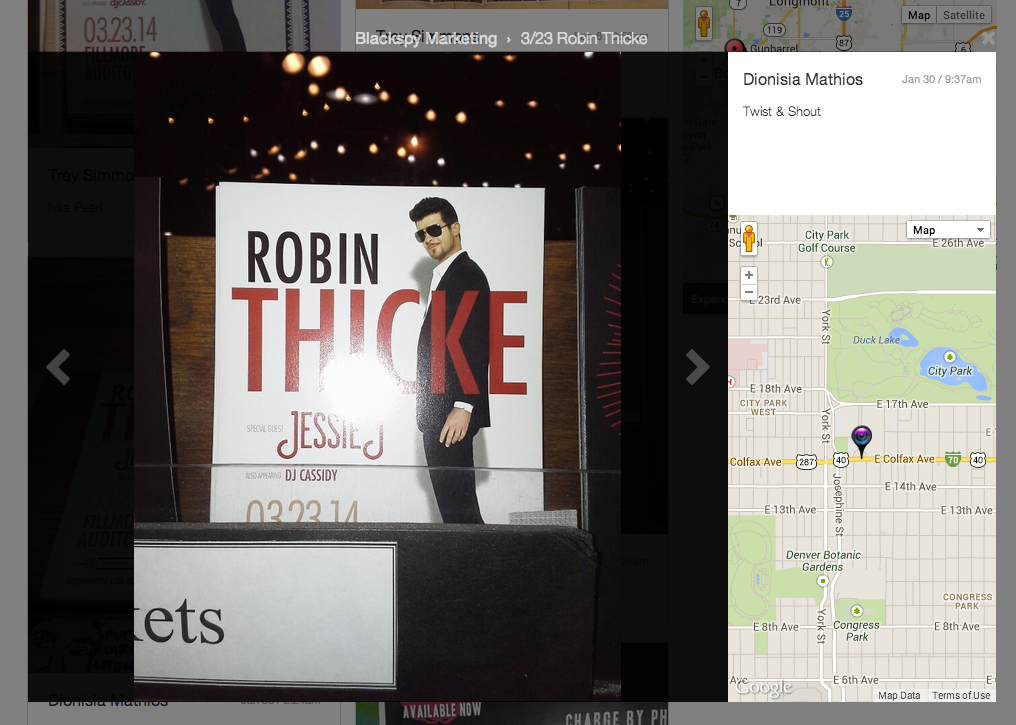
Task: Click the CITY PARK WEST neighborhood label
Action: tap(763, 407)
